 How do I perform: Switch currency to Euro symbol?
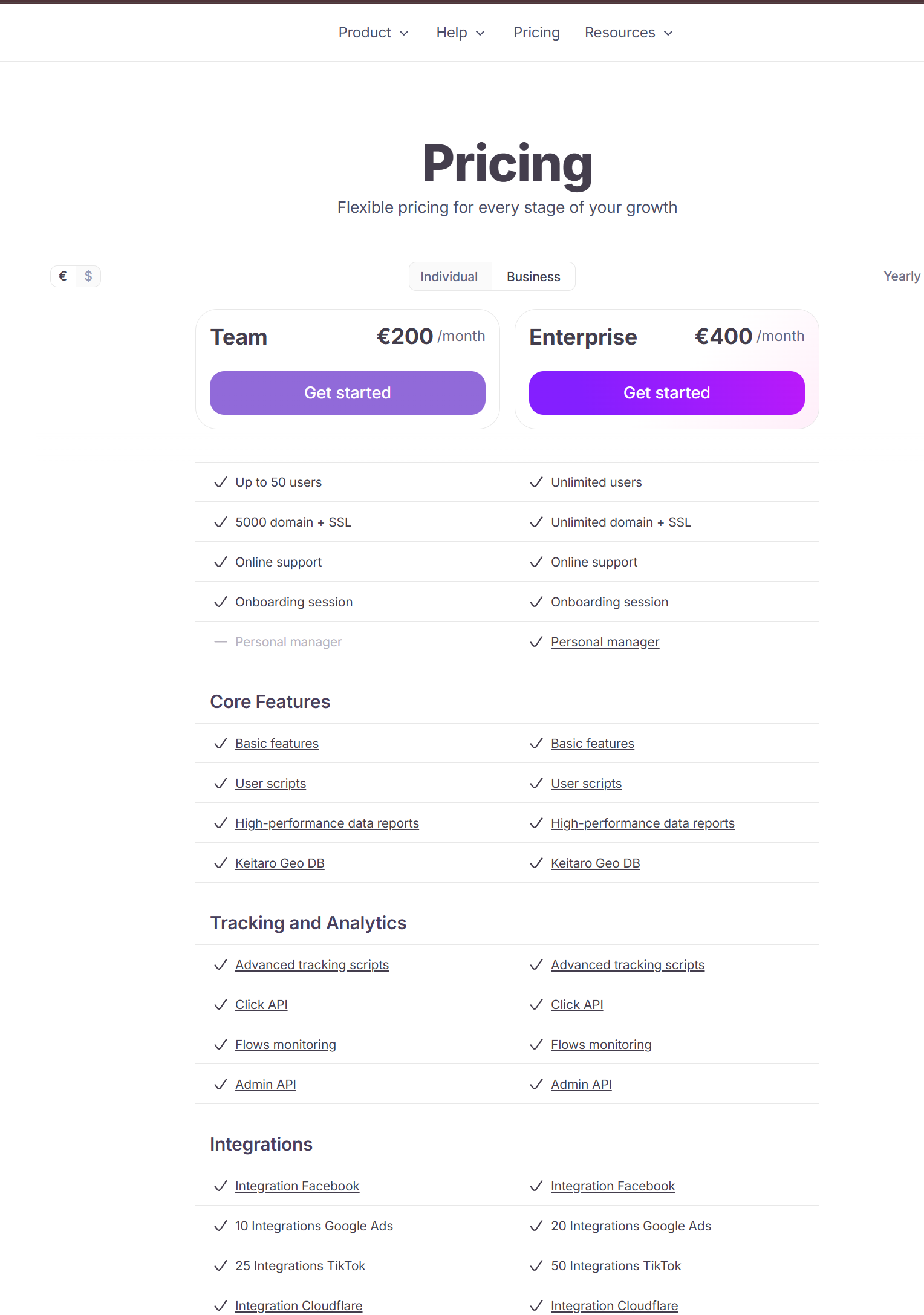[63, 276]
